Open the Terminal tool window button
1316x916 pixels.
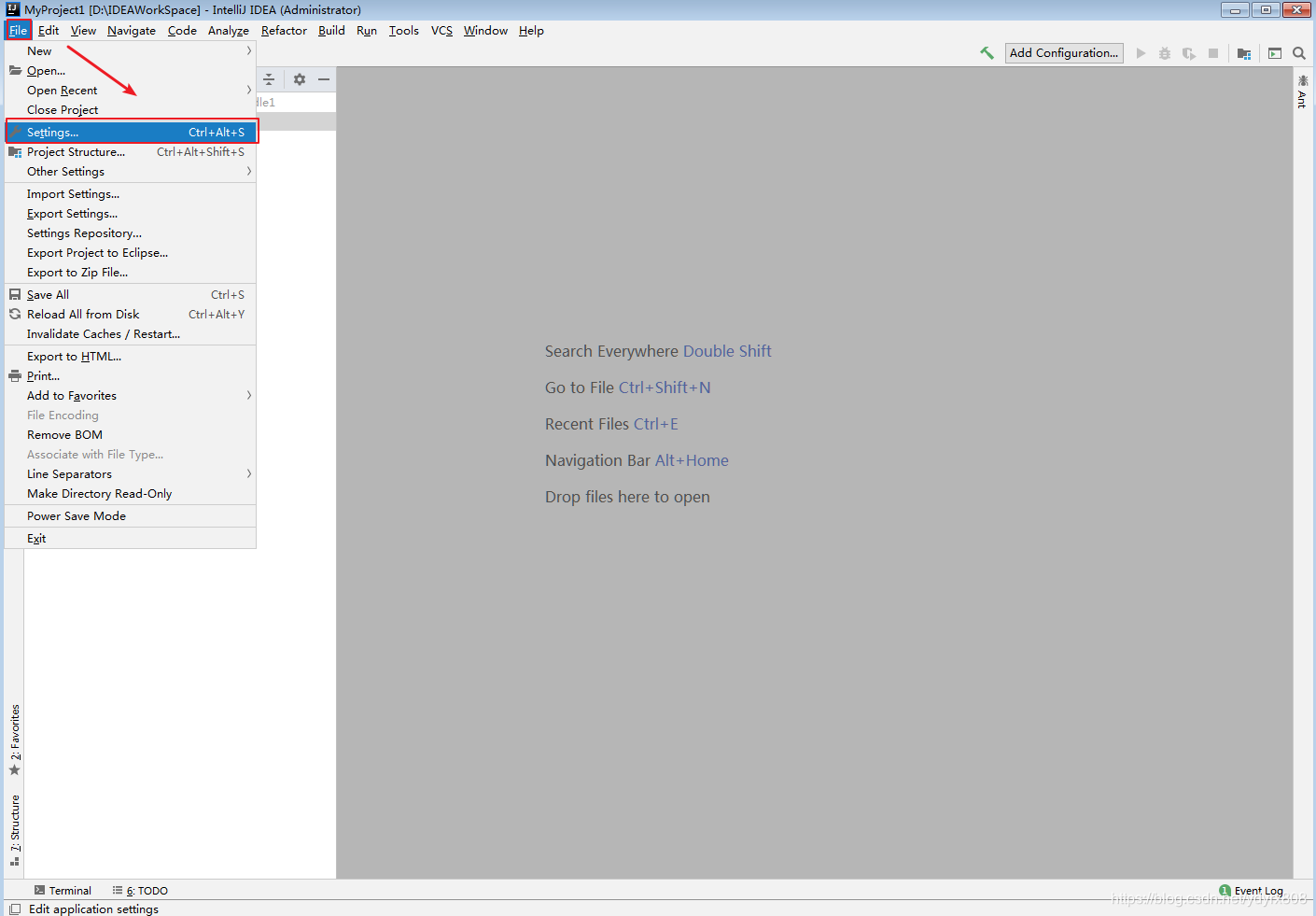63,890
